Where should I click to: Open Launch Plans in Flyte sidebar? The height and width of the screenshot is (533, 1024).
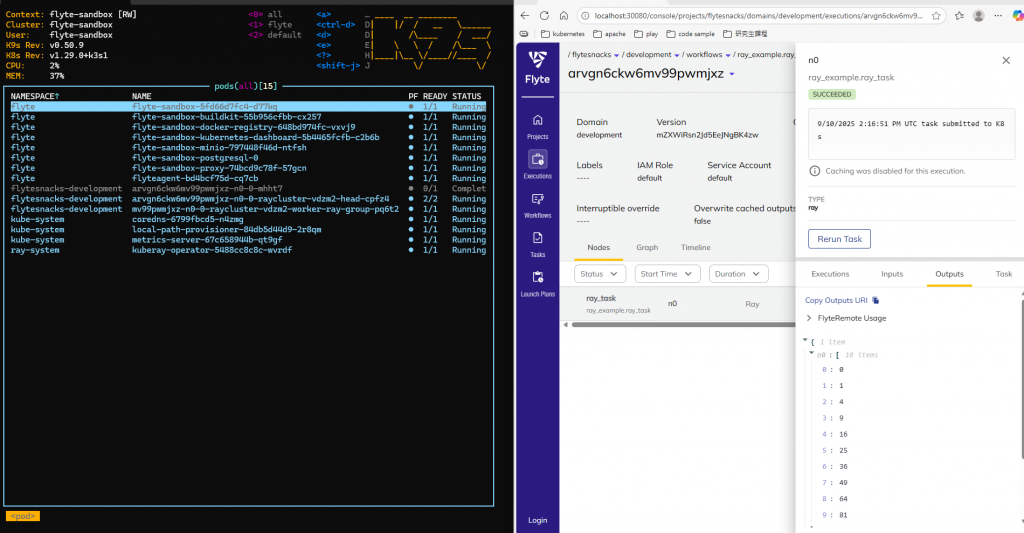537,283
